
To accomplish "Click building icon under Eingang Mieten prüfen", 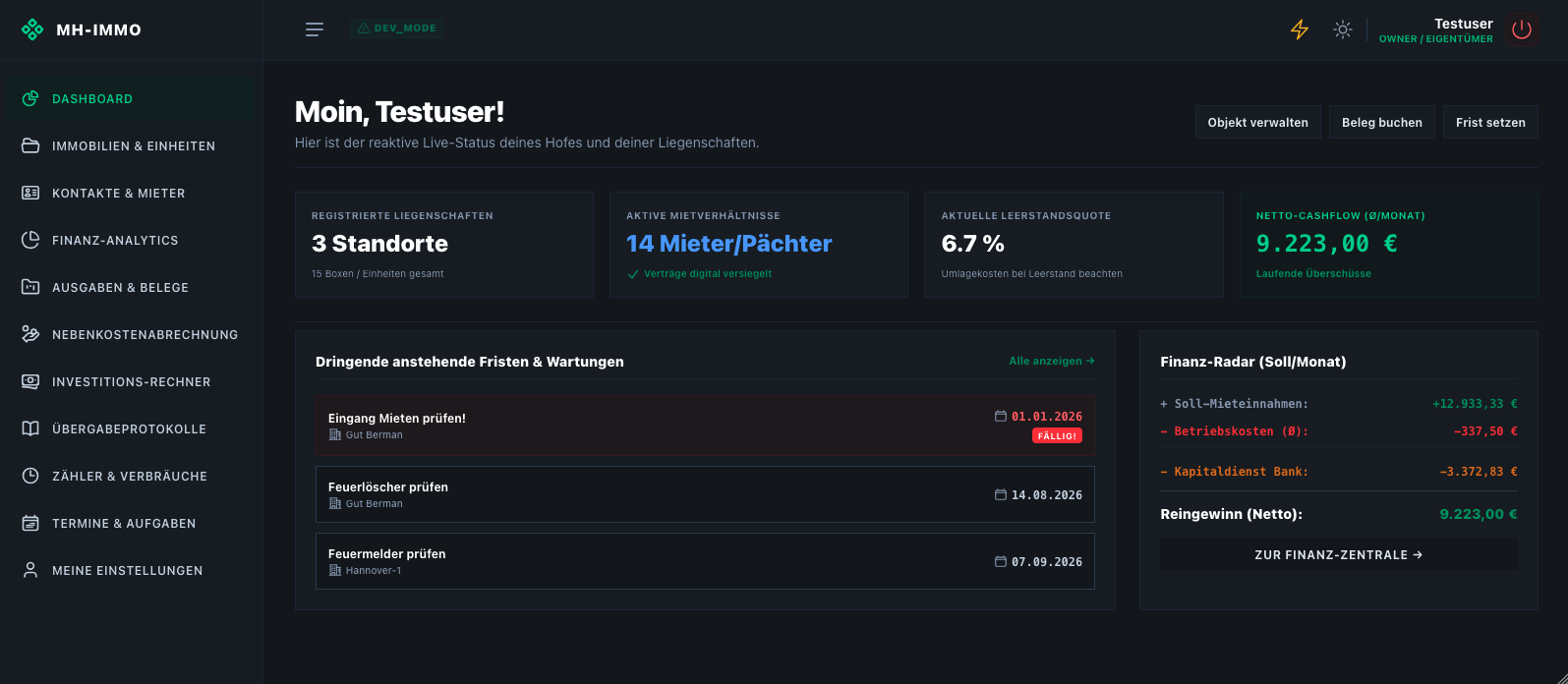I will [x=335, y=434].
